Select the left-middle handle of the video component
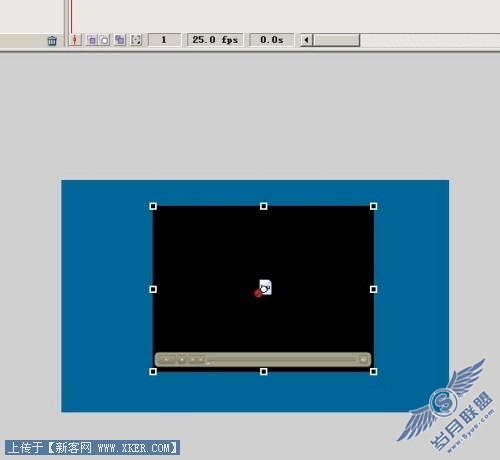500x460 pixels. 153,289
